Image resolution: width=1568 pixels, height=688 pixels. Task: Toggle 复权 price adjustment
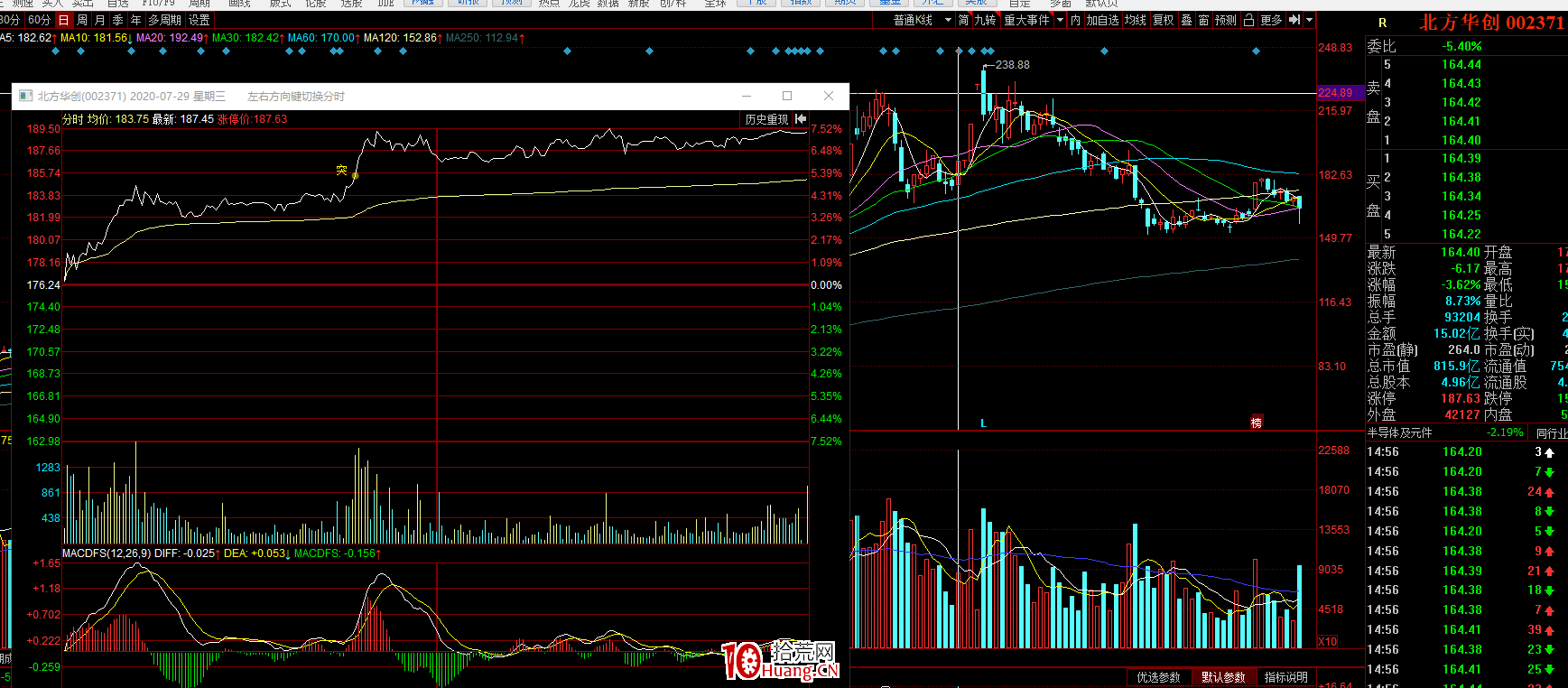point(1164,20)
